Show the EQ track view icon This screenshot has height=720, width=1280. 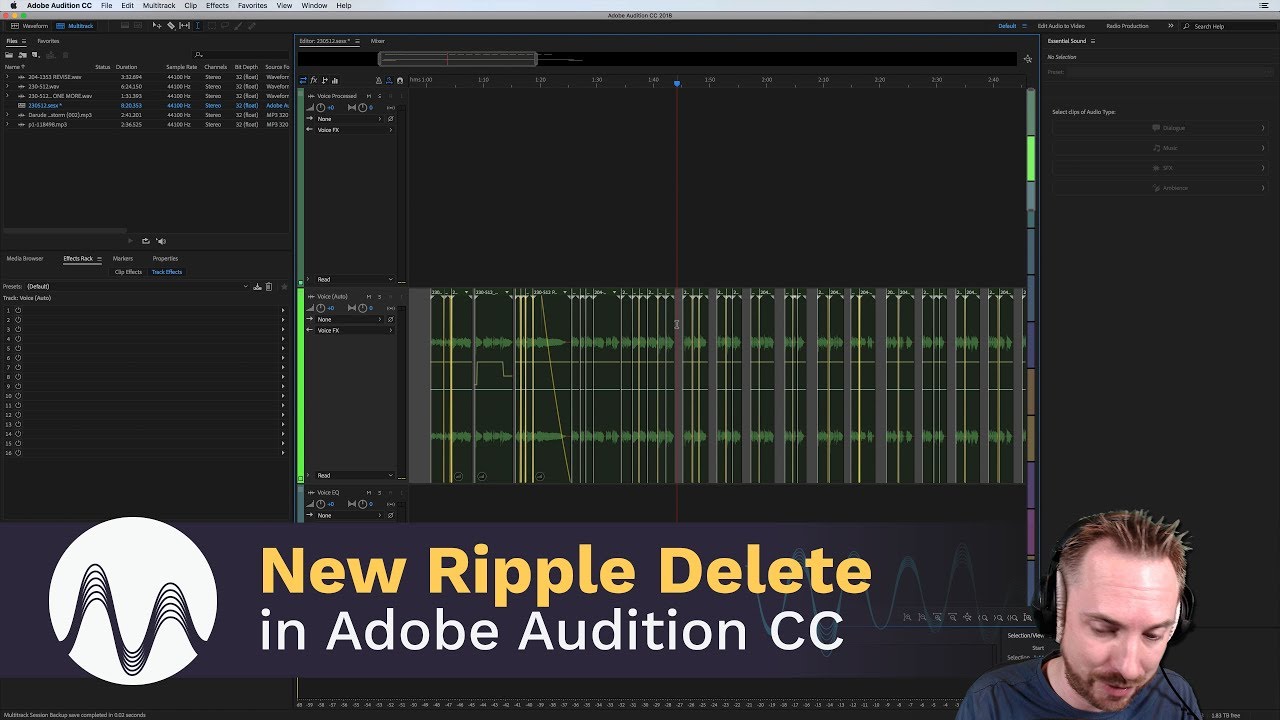[334, 80]
